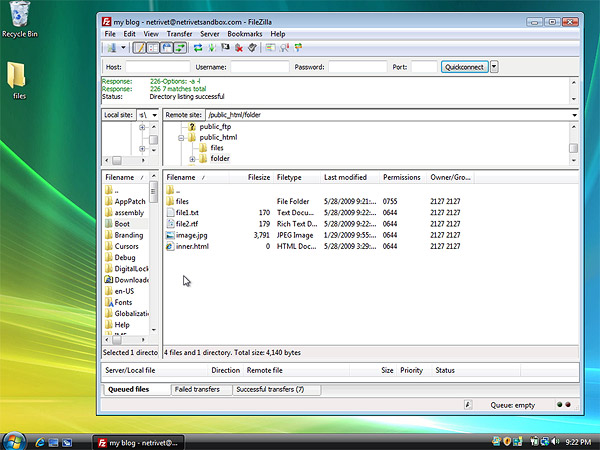Click the message log scroll down arrow
Image resolution: width=600 pixels, height=450 pixels.
[574, 99]
